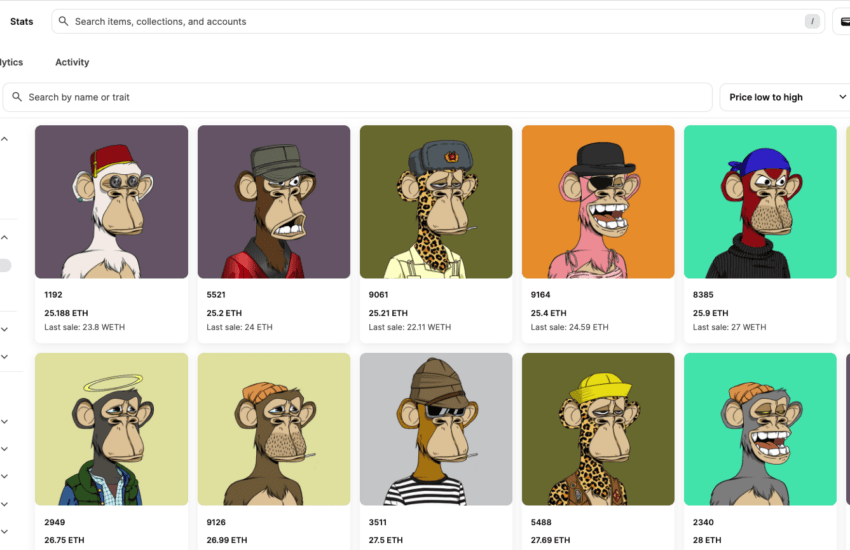Image resolution: width=850 pixels, height=550 pixels.
Task: Open ape 9061 image with ushanka hat
Action: click(x=436, y=202)
